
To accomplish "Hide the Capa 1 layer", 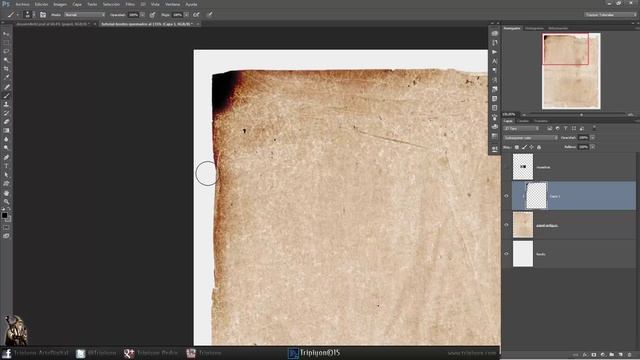I will pyautogui.click(x=507, y=196).
